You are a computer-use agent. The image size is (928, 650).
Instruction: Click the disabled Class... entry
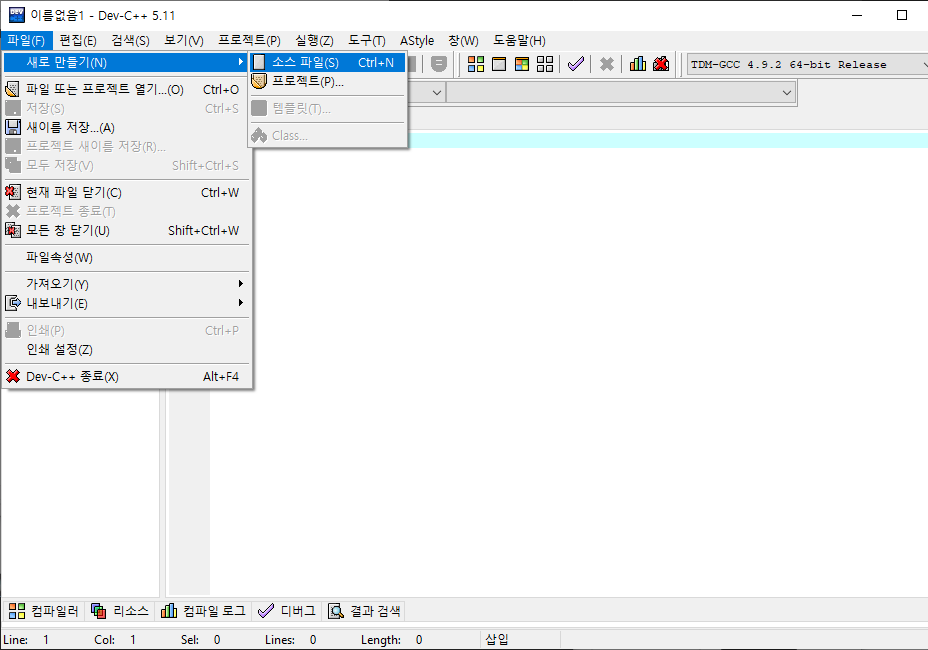click(x=328, y=136)
